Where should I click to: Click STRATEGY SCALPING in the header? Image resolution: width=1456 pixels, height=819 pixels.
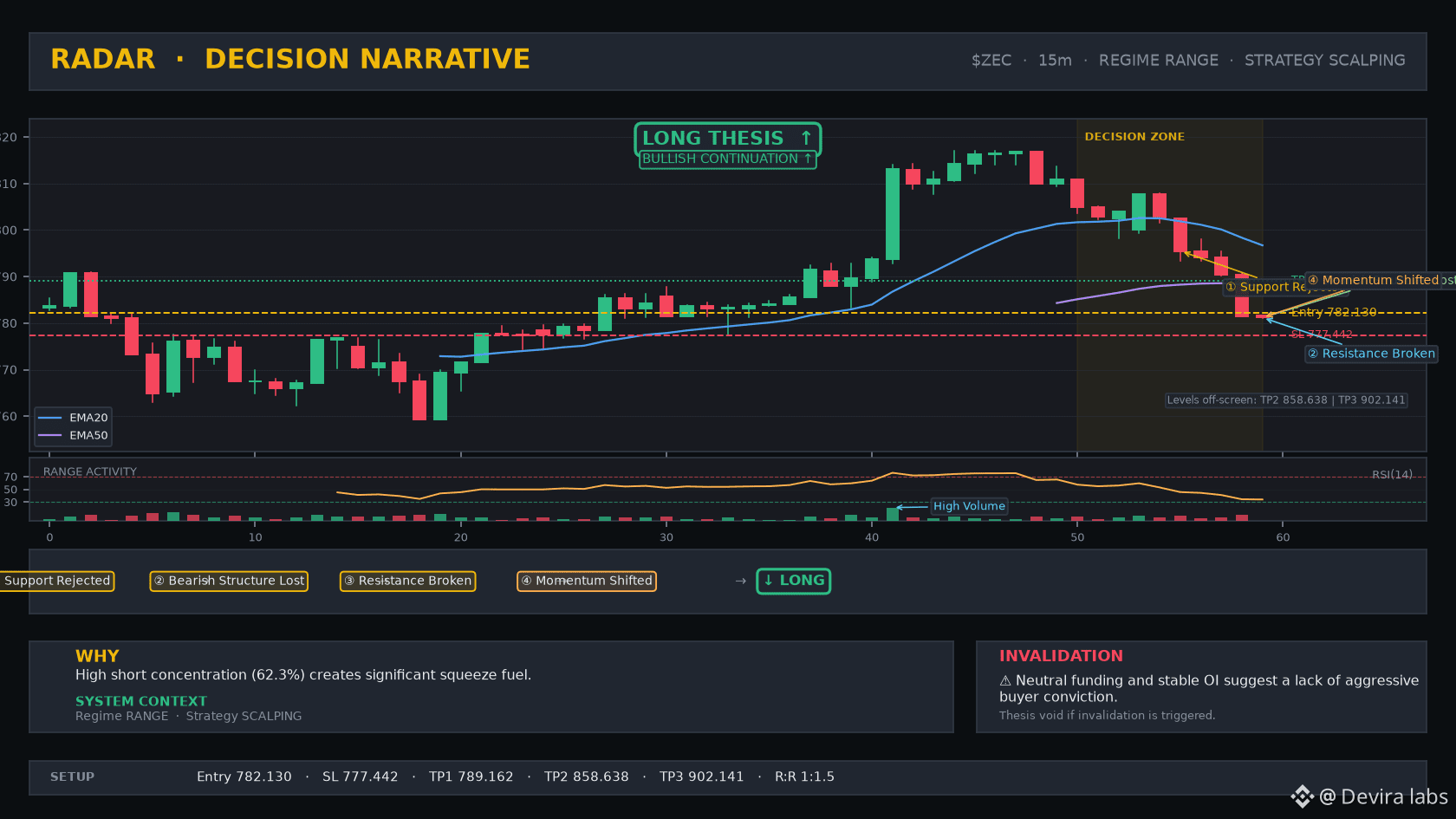click(1325, 61)
